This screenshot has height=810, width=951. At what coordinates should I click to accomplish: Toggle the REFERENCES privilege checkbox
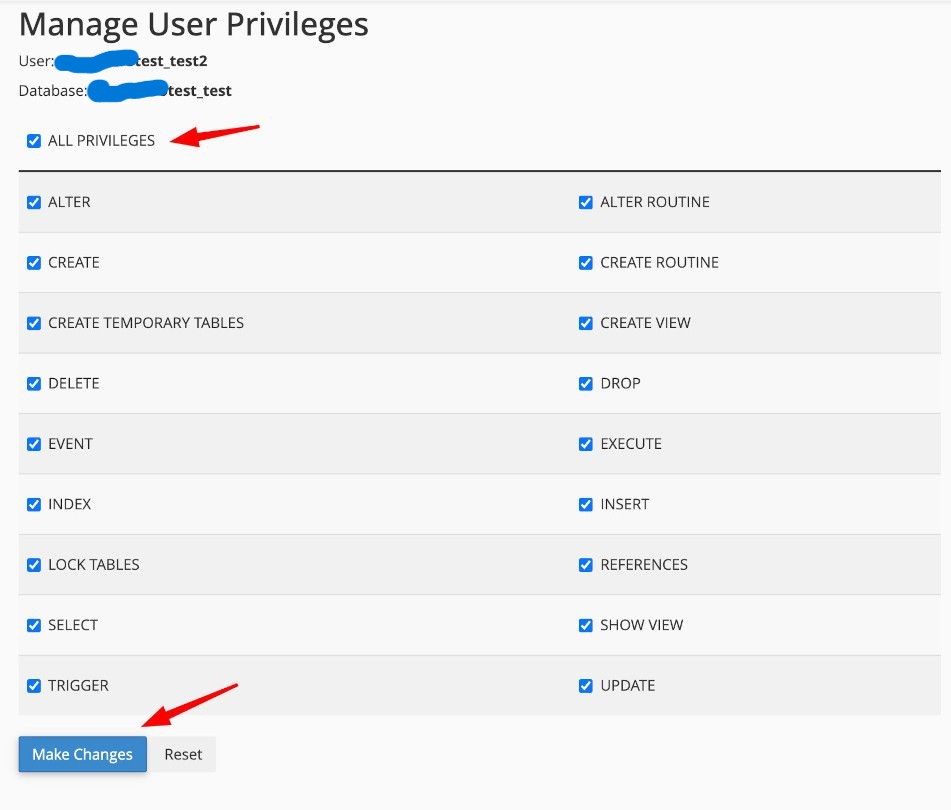pos(586,565)
